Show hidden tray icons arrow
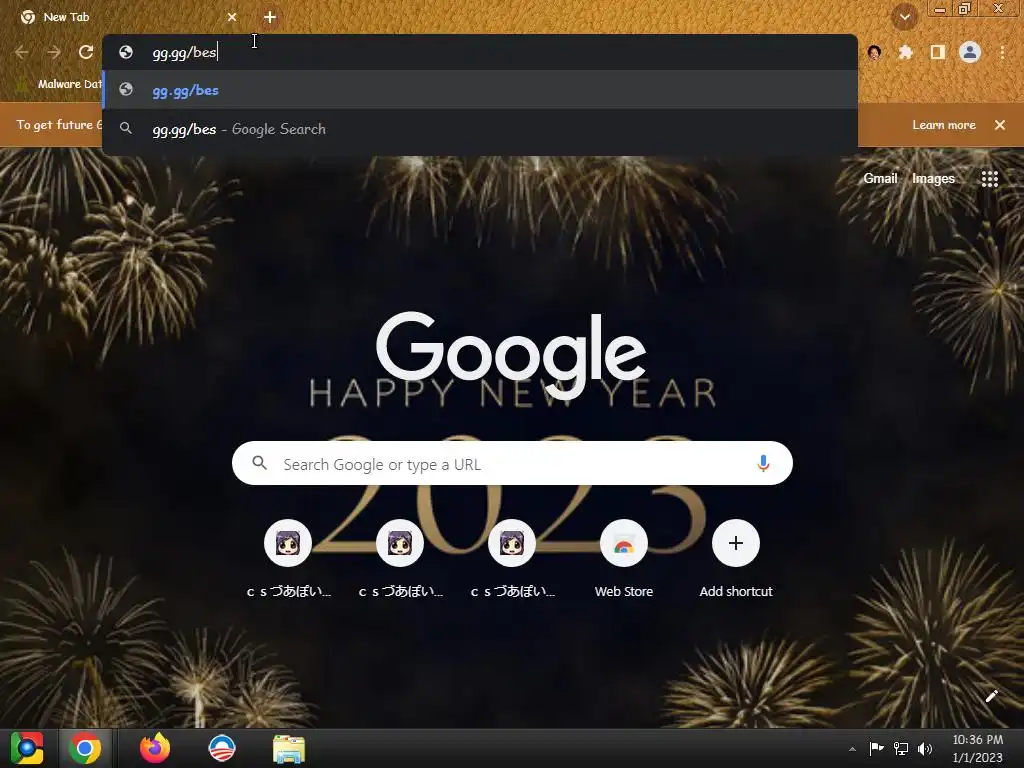Viewport: 1024px width, 768px height. 852,749
